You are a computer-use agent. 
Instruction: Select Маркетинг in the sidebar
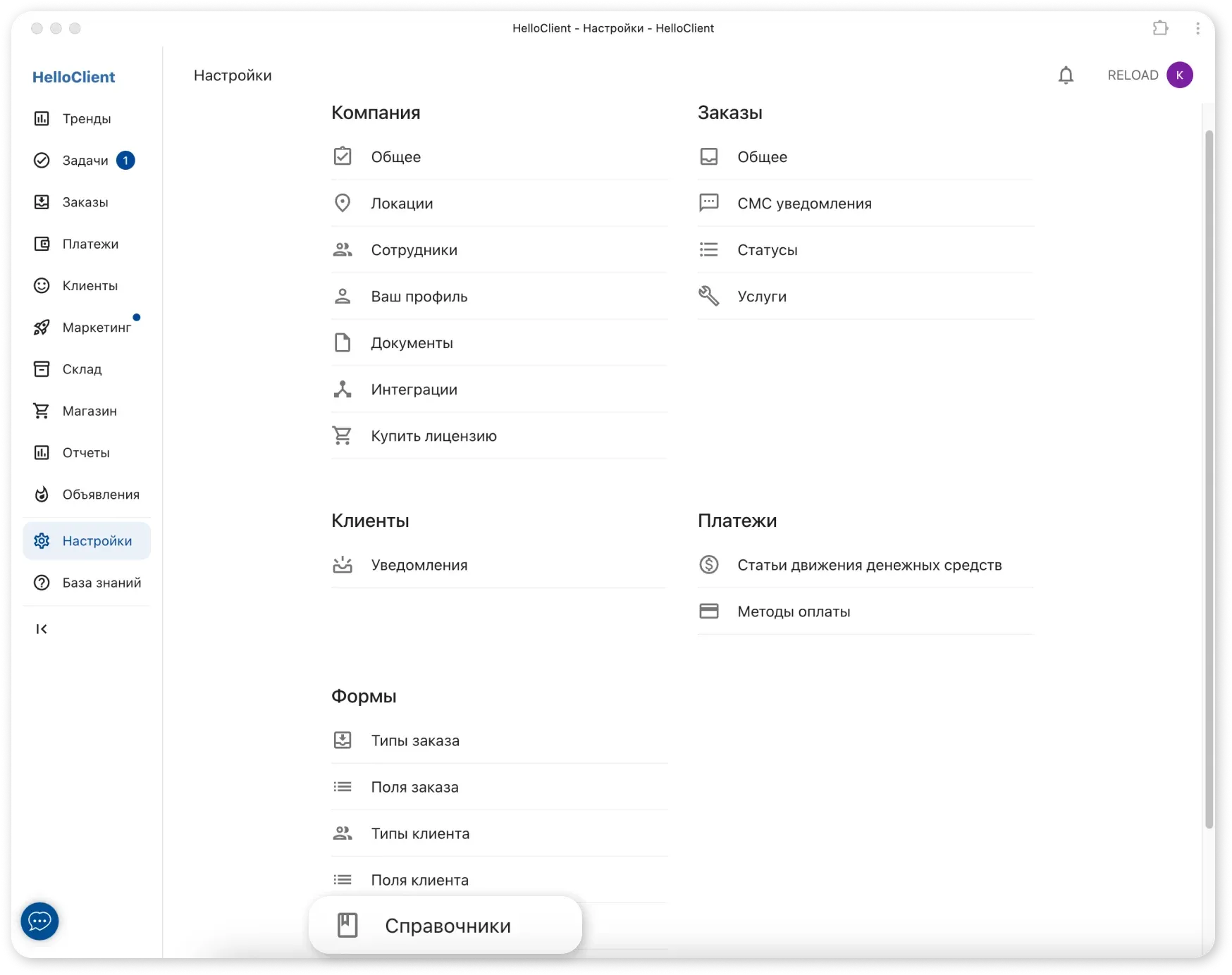click(96, 328)
